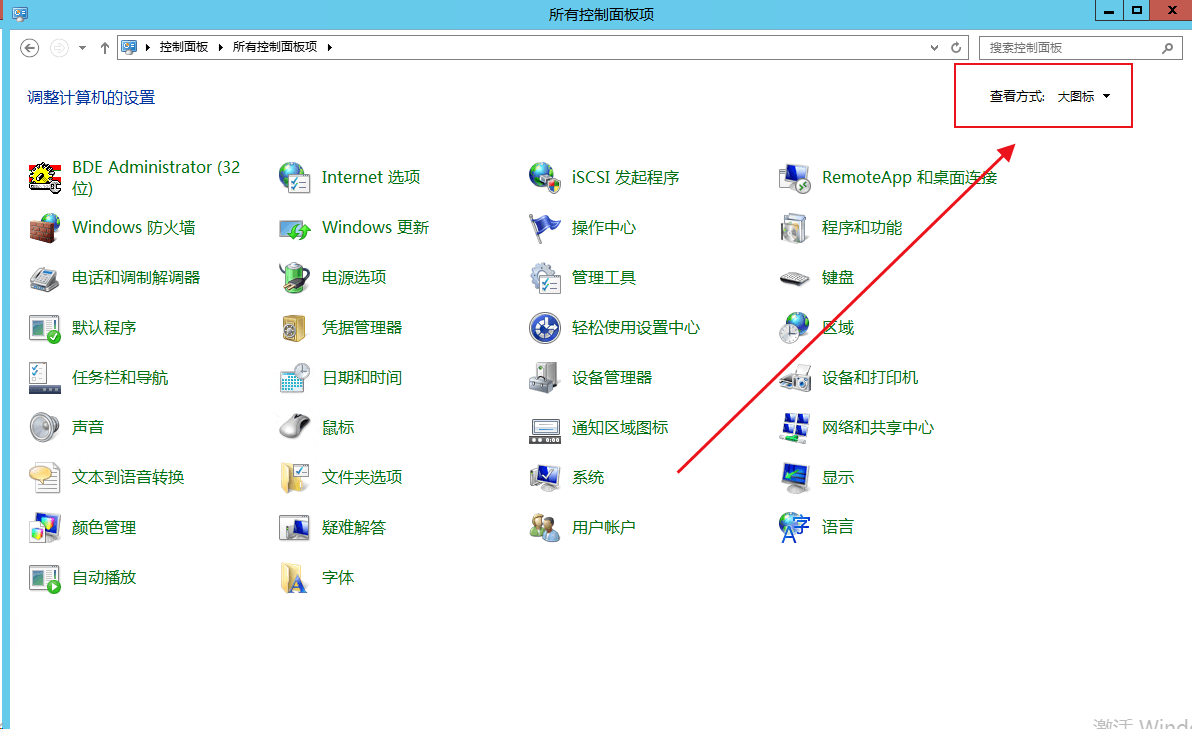Viewport: 1192px width, 729px height.
Task: Open the 任务栏和导航 icon
Action: coord(45,378)
